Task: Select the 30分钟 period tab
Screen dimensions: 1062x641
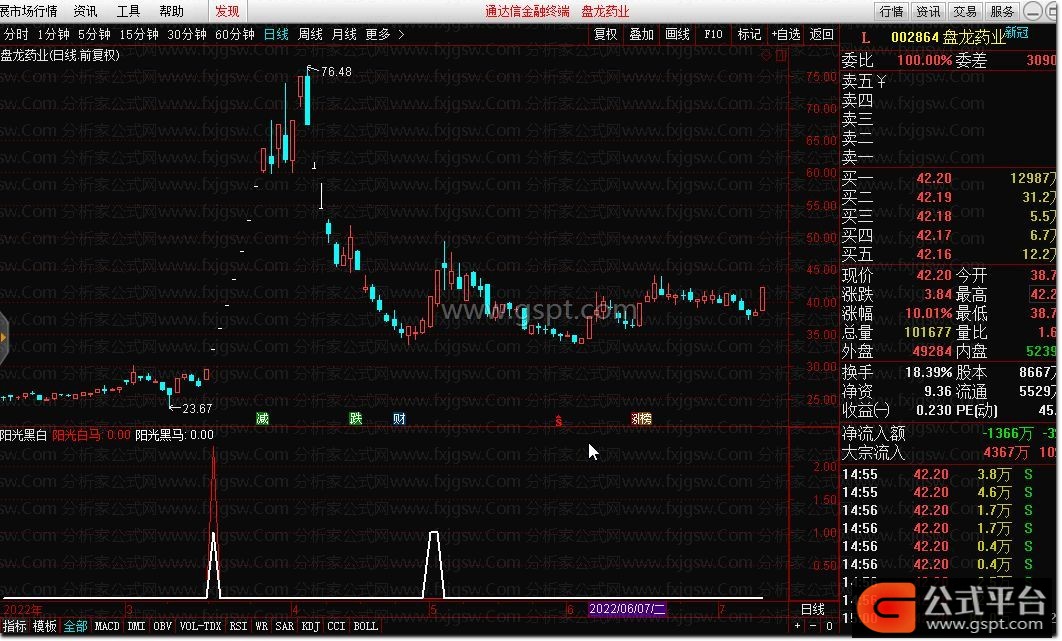Action: click(x=187, y=34)
